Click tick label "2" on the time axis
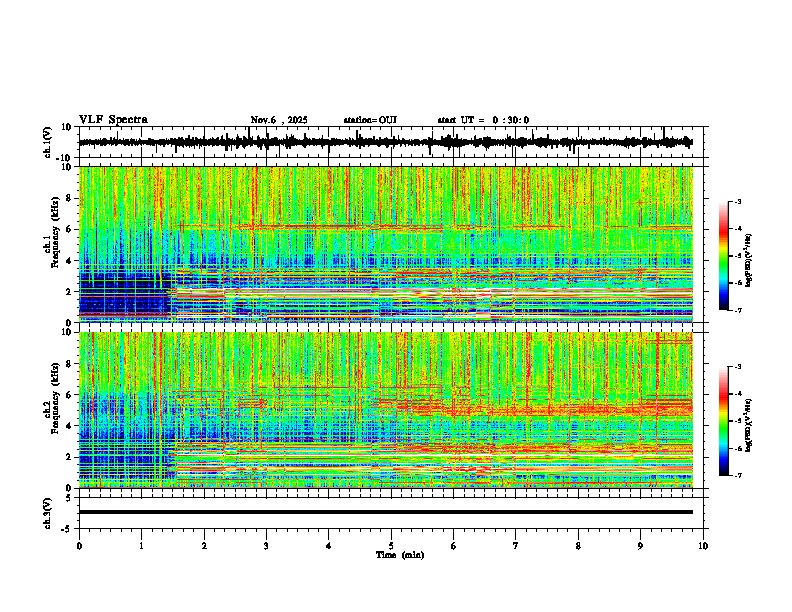 pyautogui.click(x=204, y=546)
